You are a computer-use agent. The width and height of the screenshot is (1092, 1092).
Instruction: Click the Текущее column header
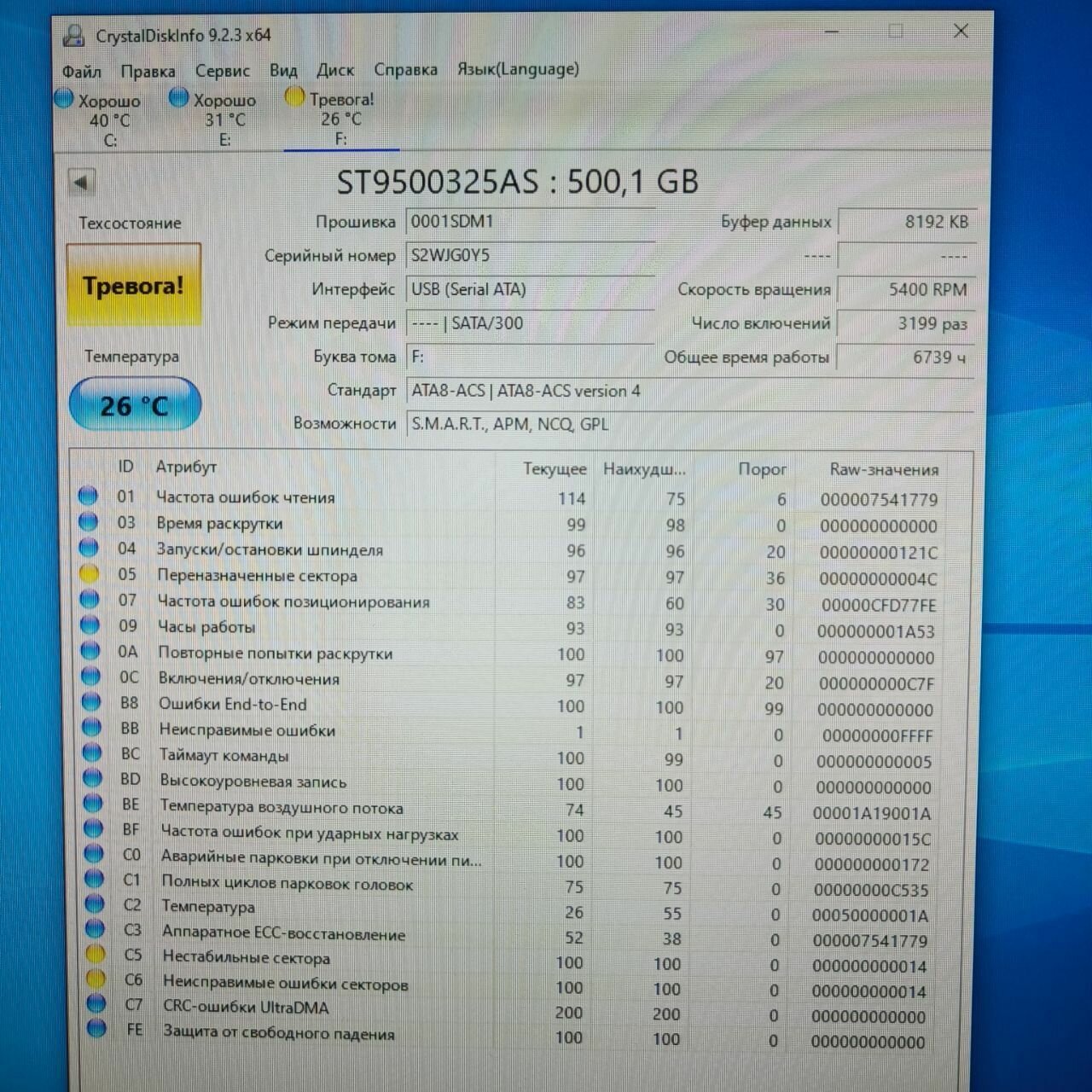[x=555, y=468]
